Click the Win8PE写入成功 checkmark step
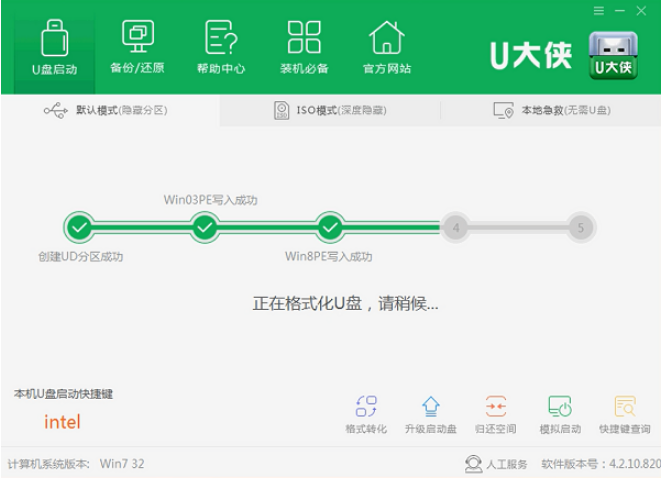The image size is (661, 478). click(329, 228)
